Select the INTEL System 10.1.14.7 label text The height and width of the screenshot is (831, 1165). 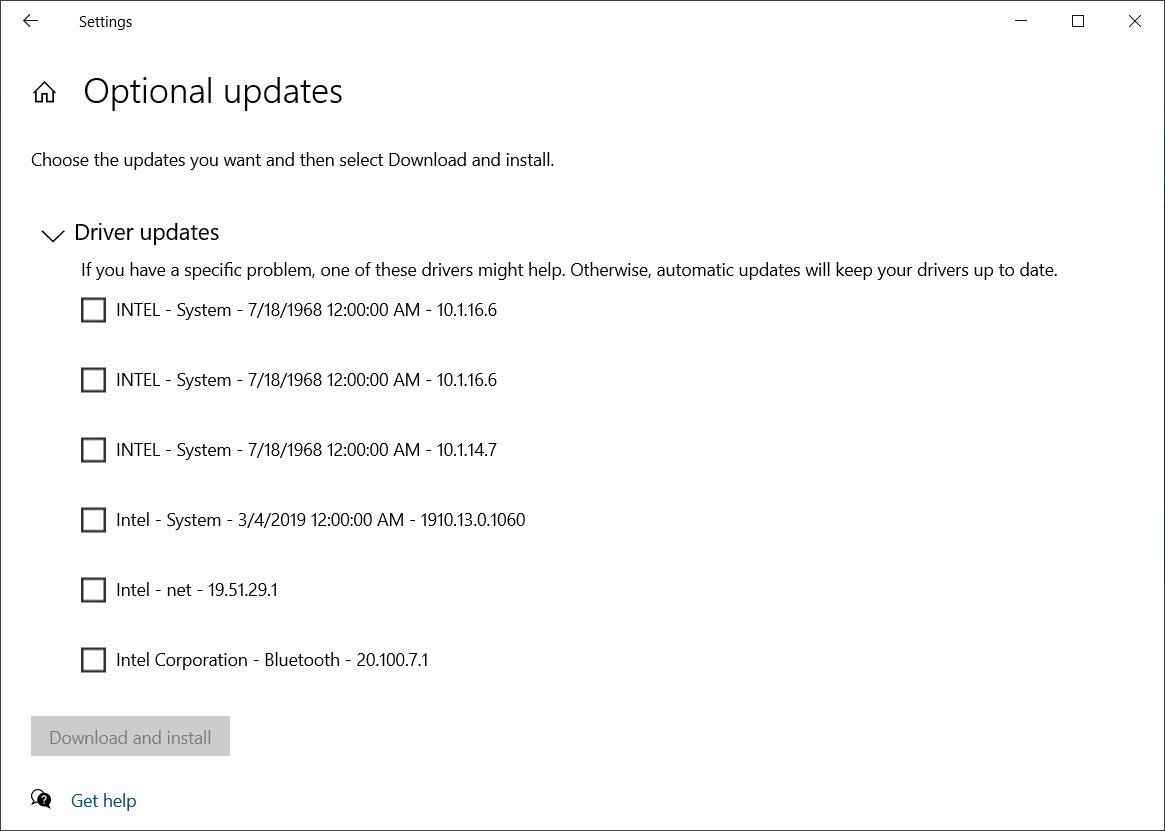[x=306, y=450]
